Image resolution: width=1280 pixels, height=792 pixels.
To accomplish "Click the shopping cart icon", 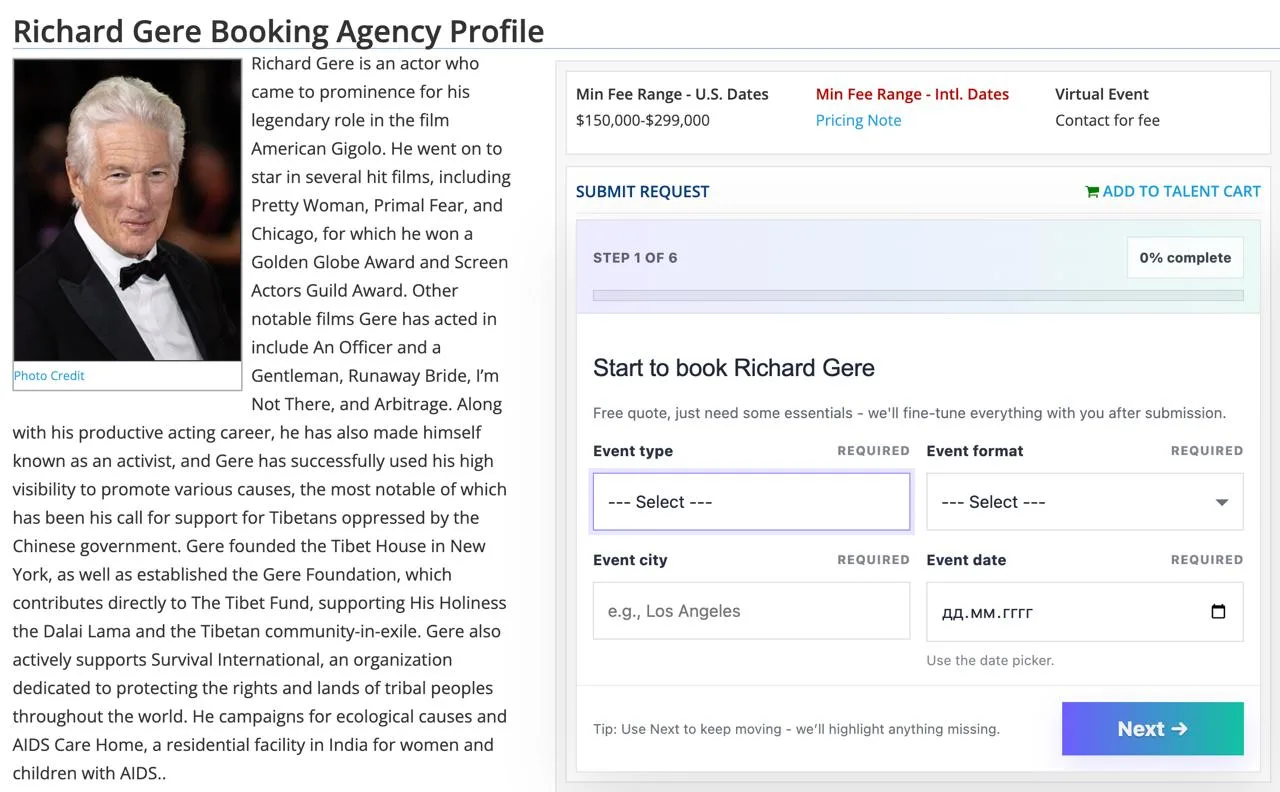I will click(x=1092, y=191).
